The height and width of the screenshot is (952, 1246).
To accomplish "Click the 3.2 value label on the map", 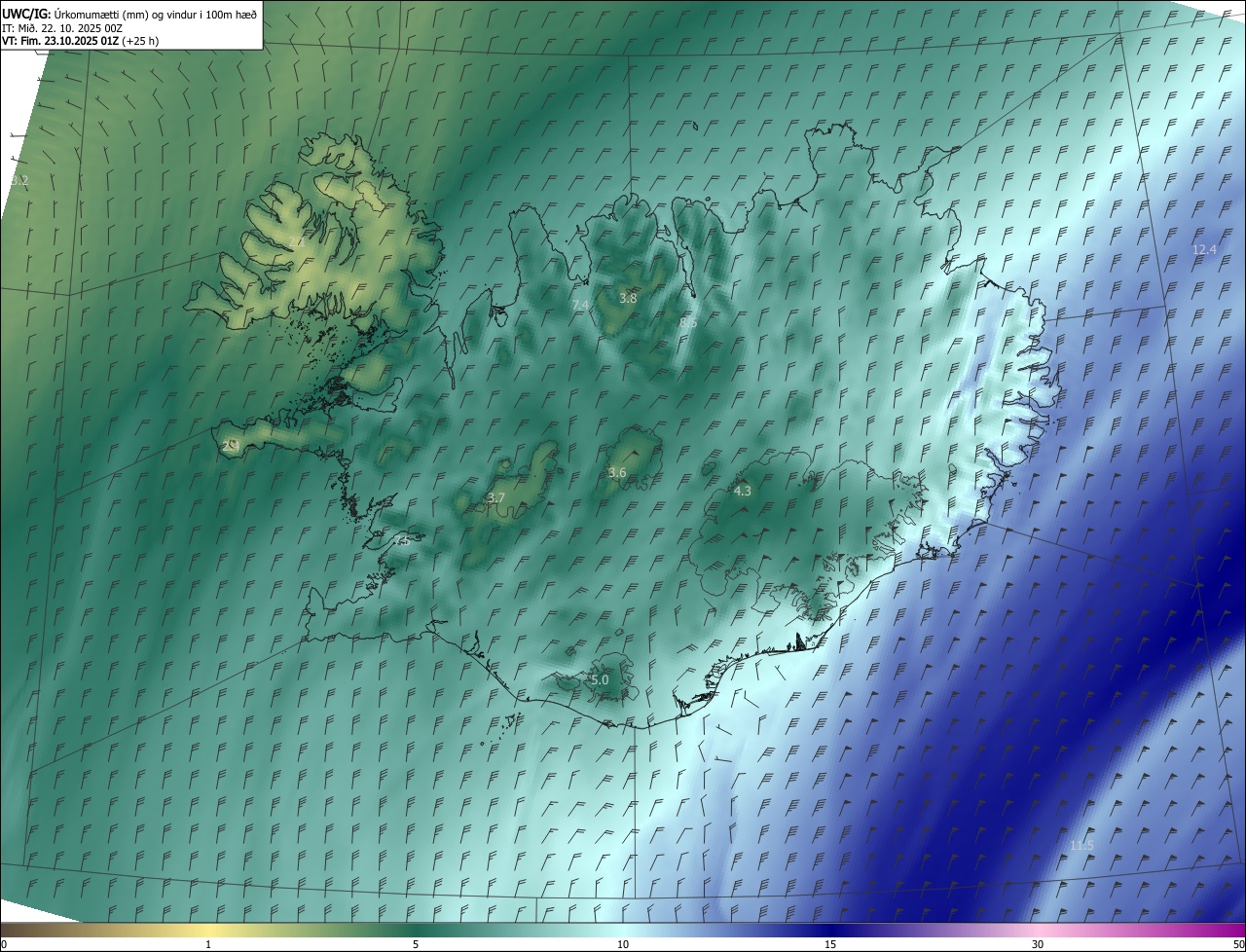I will [19, 181].
